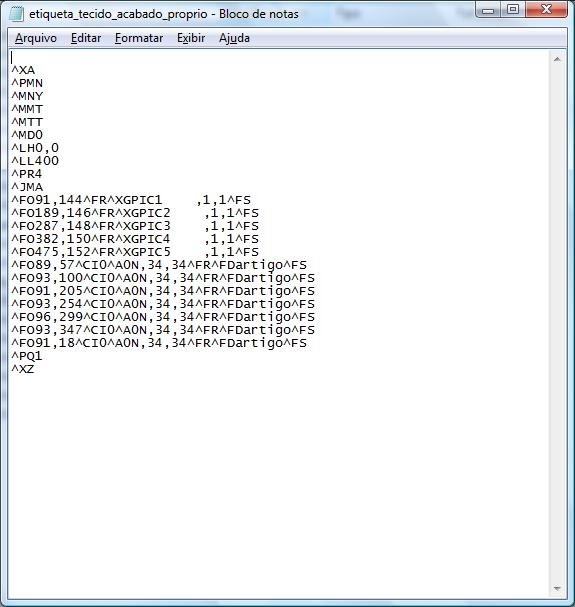Screen dimensions: 575x607
Task: Click the scrollbar down arrow
Action: (557, 589)
